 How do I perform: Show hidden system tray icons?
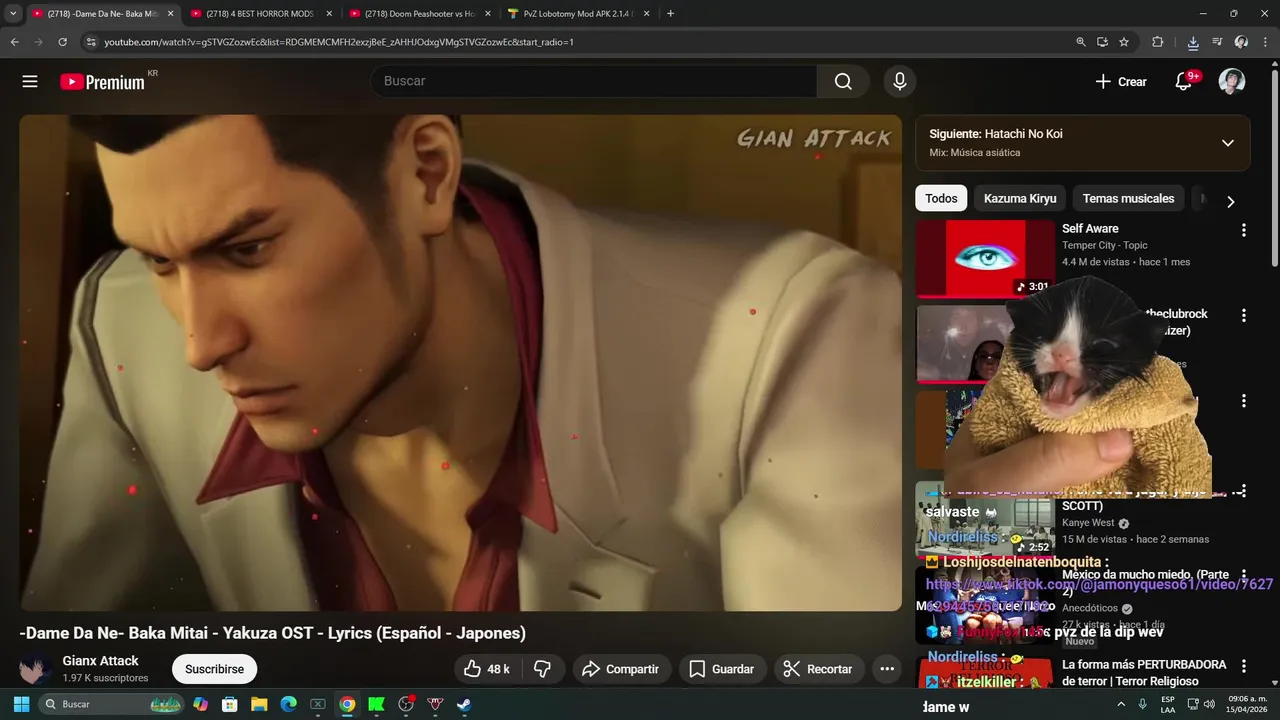[1121, 704]
